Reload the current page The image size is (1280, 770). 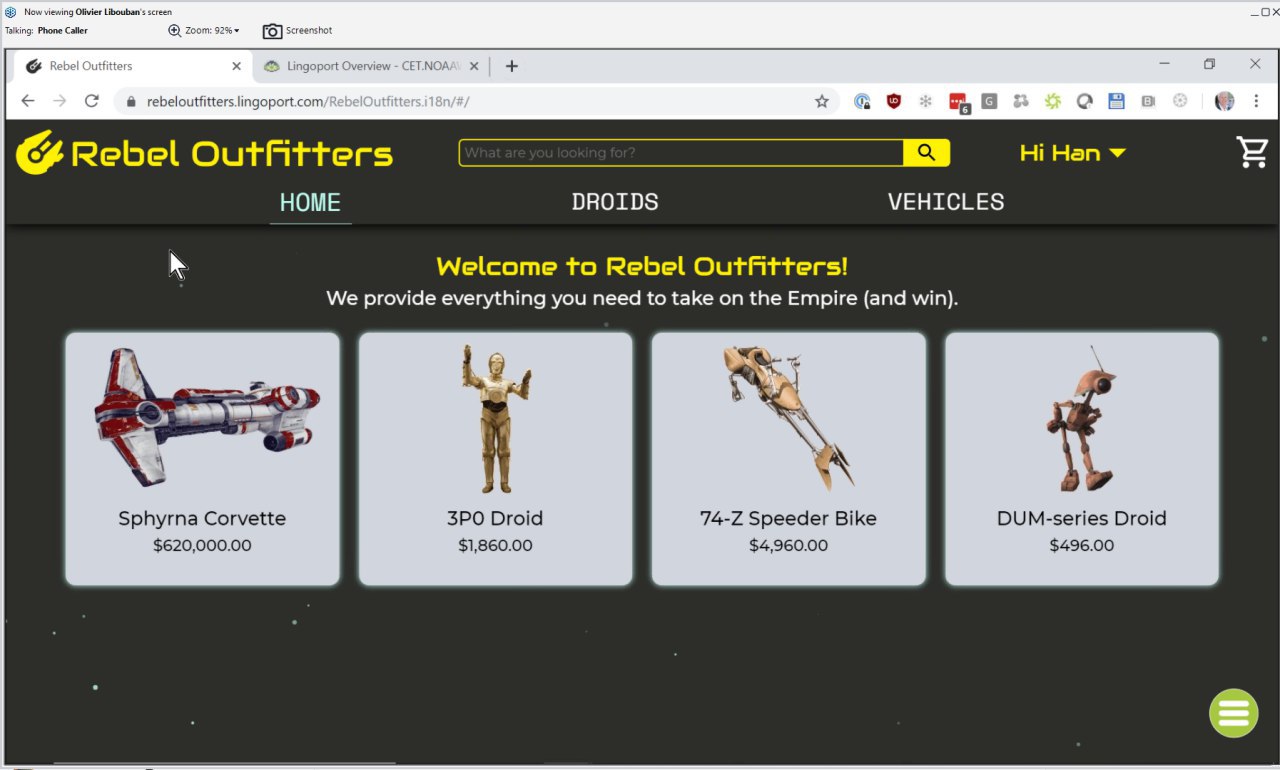[x=92, y=101]
